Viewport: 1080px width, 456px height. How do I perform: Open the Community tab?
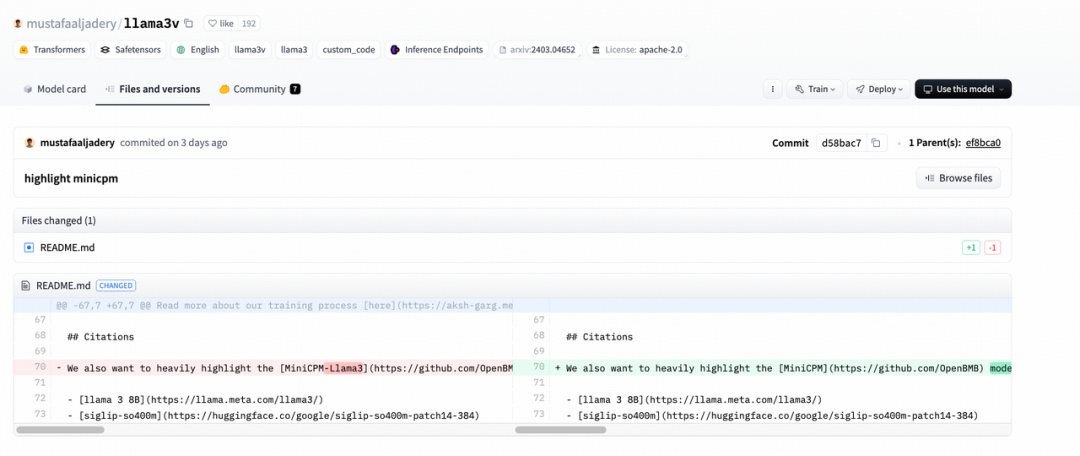click(x=259, y=89)
